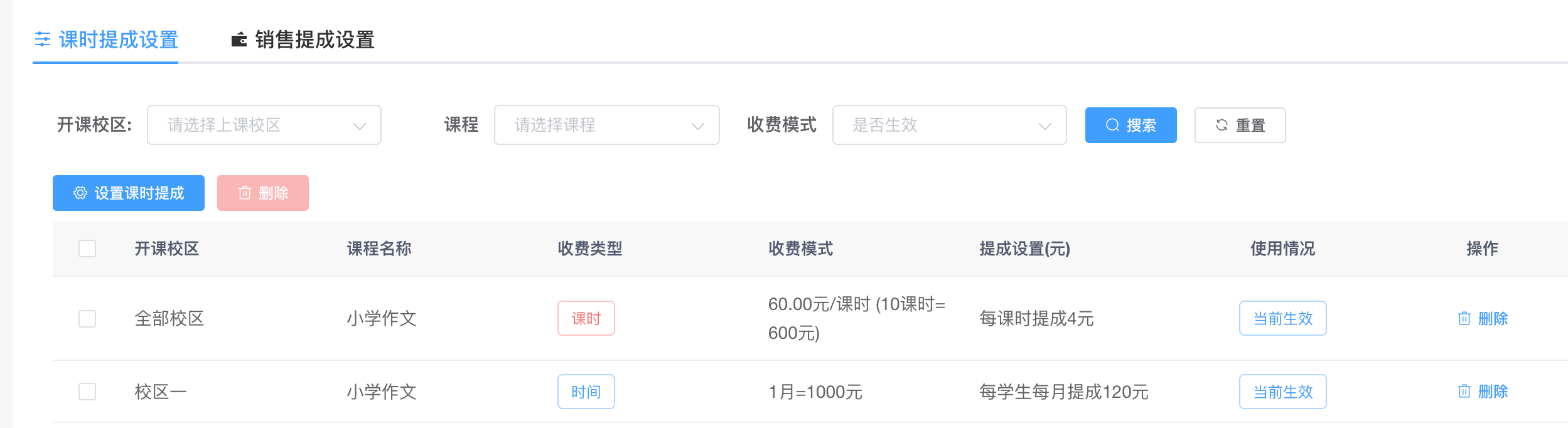1568x428 pixels.
Task: Click the refresh icon in 重置 button
Action: pyautogui.click(x=1222, y=125)
